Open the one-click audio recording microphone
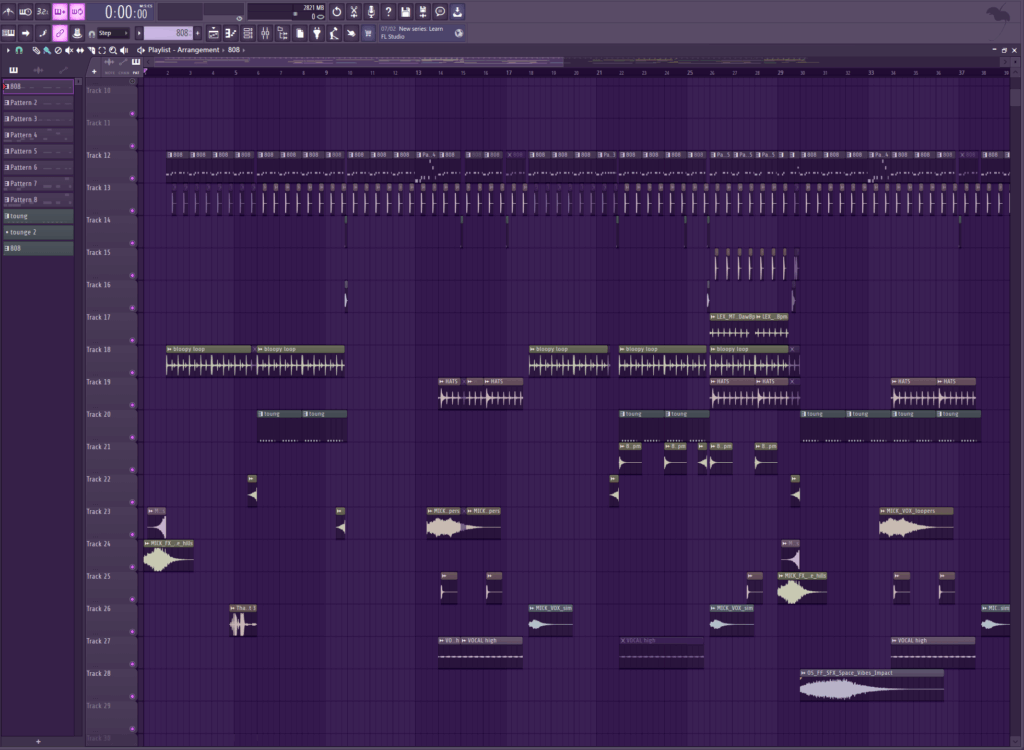The height and width of the screenshot is (750, 1024). tap(371, 11)
